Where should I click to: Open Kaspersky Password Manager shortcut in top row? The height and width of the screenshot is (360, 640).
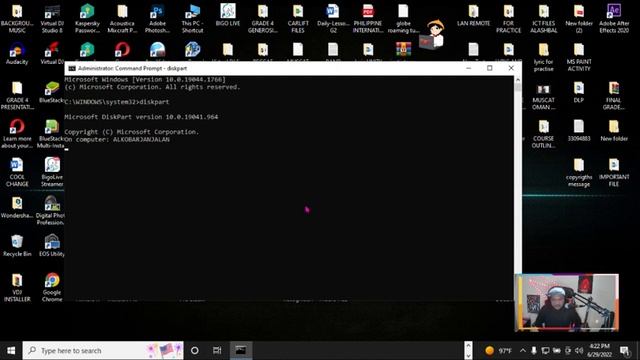pos(87,18)
